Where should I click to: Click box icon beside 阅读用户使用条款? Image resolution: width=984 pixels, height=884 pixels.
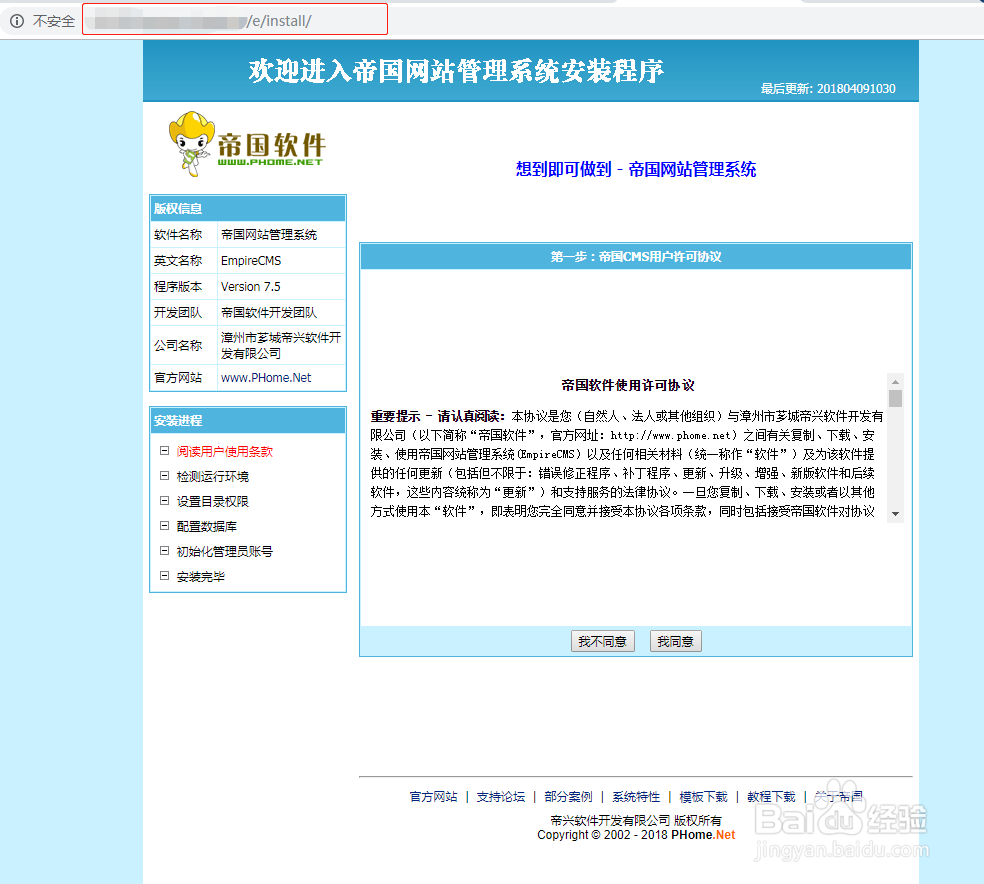pos(164,450)
